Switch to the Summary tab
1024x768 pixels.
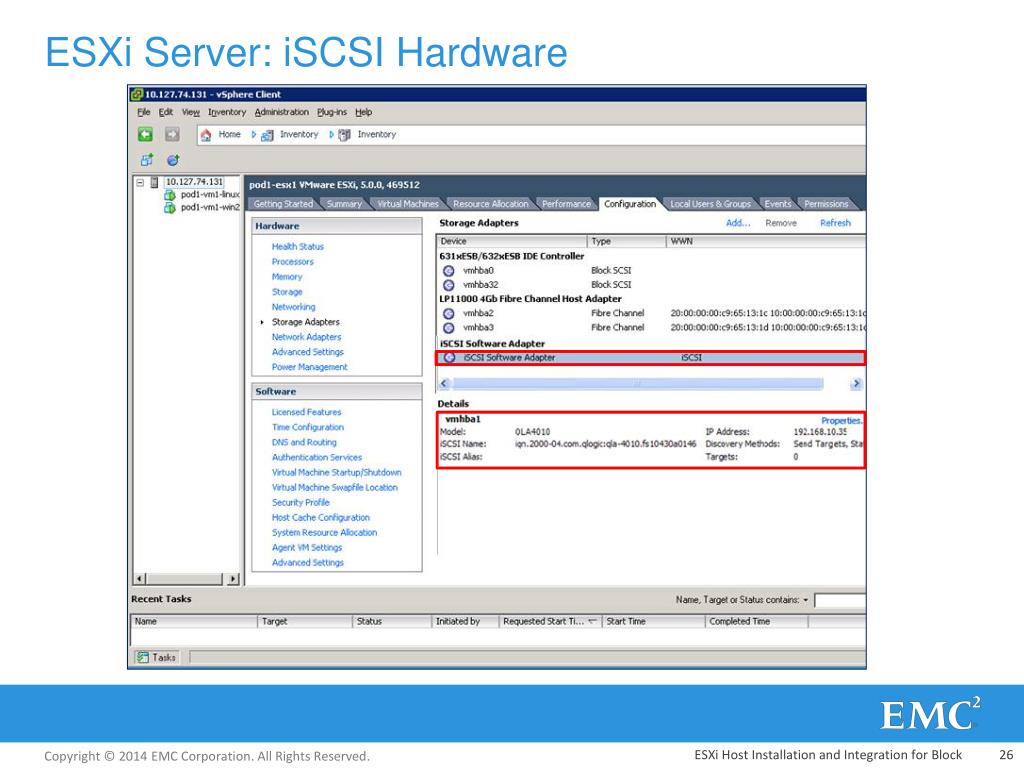(x=344, y=204)
